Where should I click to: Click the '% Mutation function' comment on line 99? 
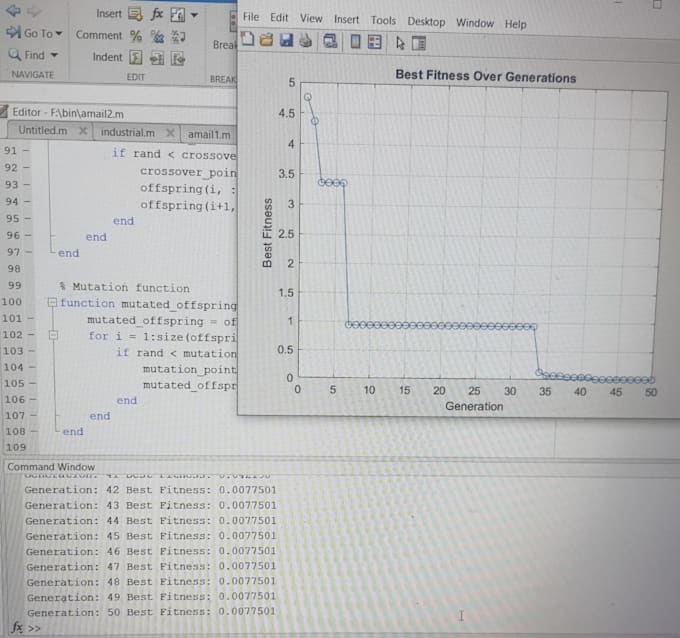click(x=124, y=287)
